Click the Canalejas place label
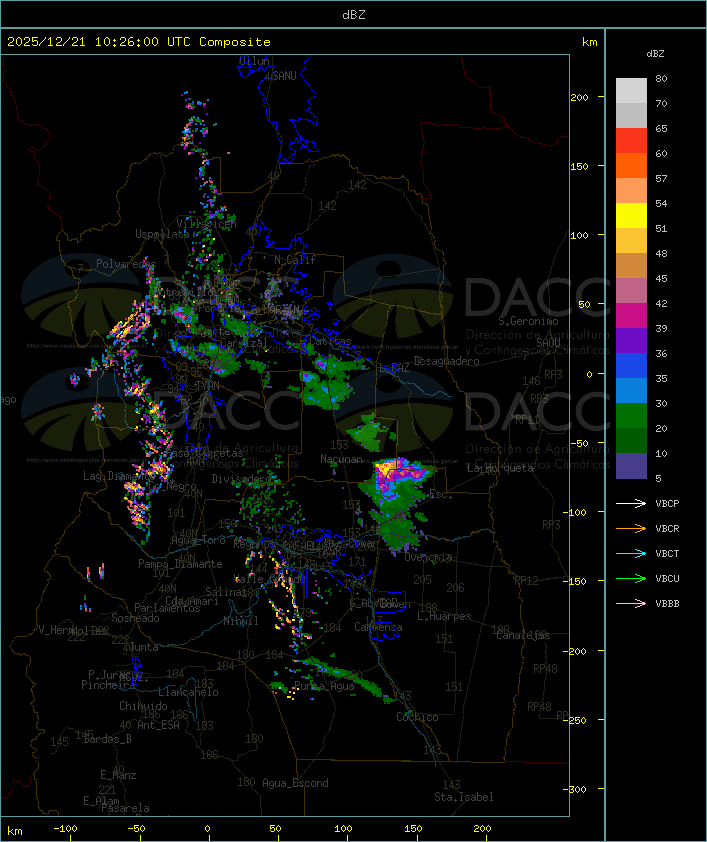707x842 pixels. tap(523, 635)
